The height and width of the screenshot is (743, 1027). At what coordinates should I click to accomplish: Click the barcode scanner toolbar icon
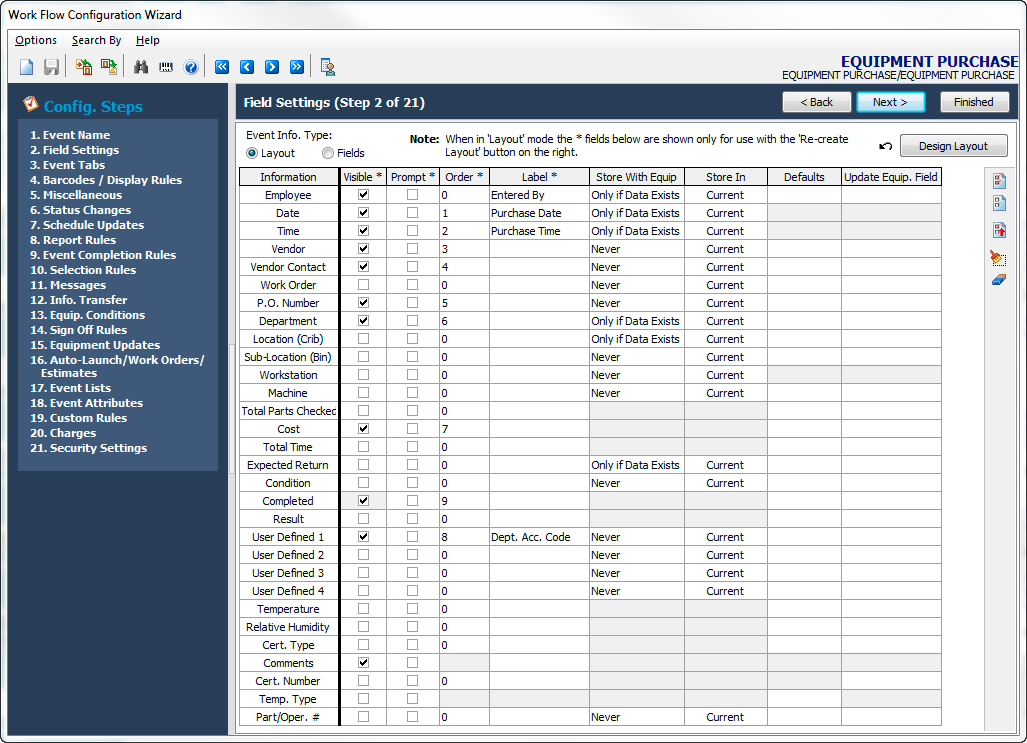[166, 67]
